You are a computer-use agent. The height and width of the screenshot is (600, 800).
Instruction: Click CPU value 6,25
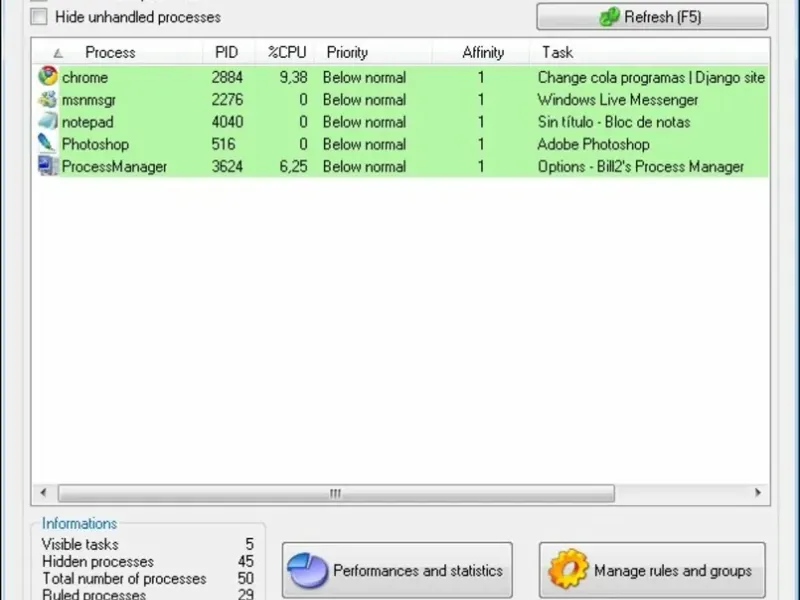pos(293,167)
